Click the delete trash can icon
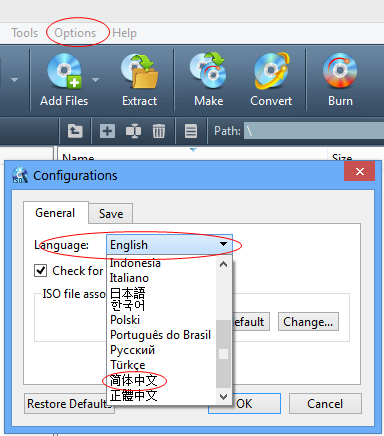Screen dimensions: 384x436 tap(159, 131)
